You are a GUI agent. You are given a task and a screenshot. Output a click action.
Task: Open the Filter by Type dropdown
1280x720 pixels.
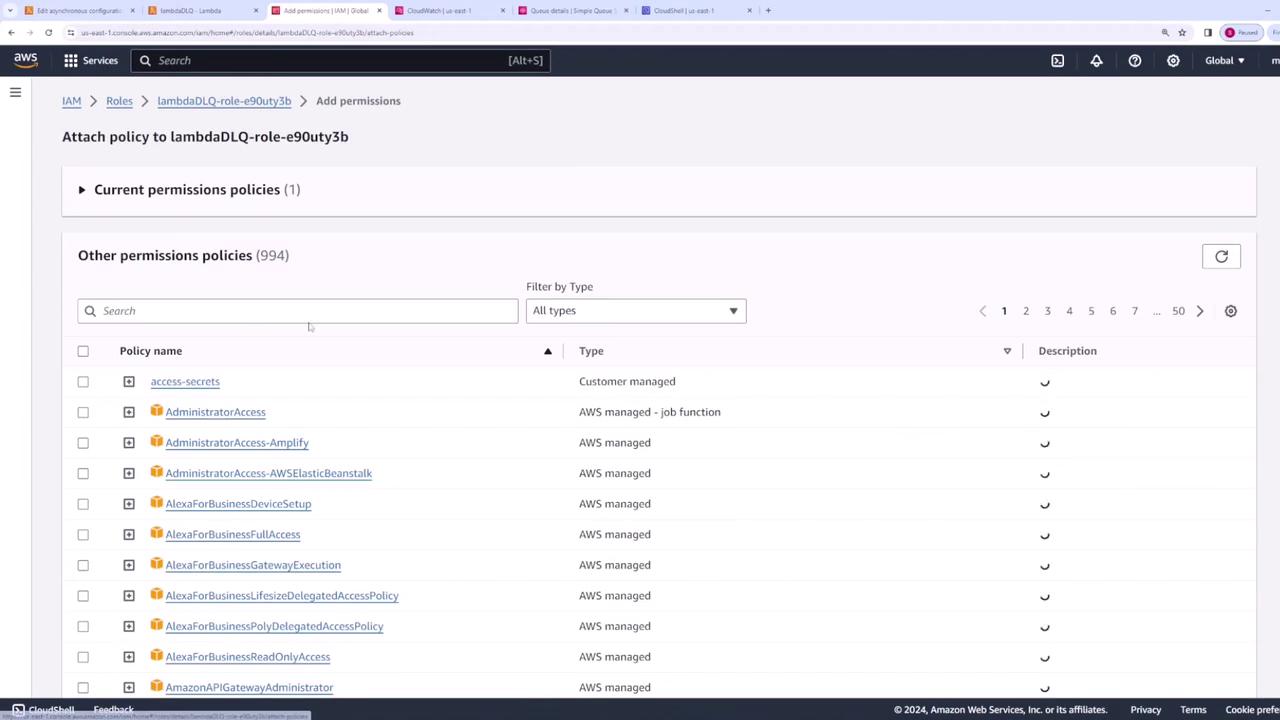click(x=636, y=311)
